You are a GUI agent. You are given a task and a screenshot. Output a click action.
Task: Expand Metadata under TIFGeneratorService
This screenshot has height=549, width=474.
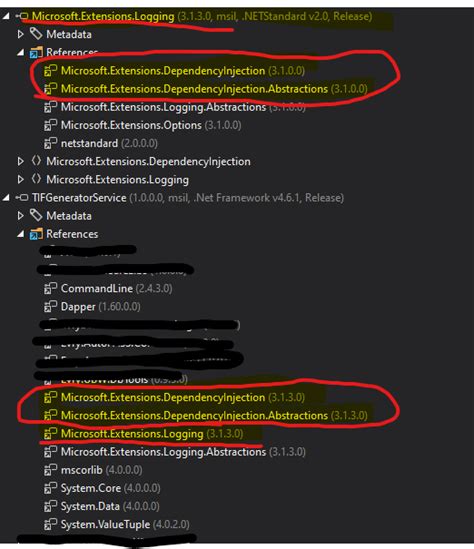coord(21,216)
